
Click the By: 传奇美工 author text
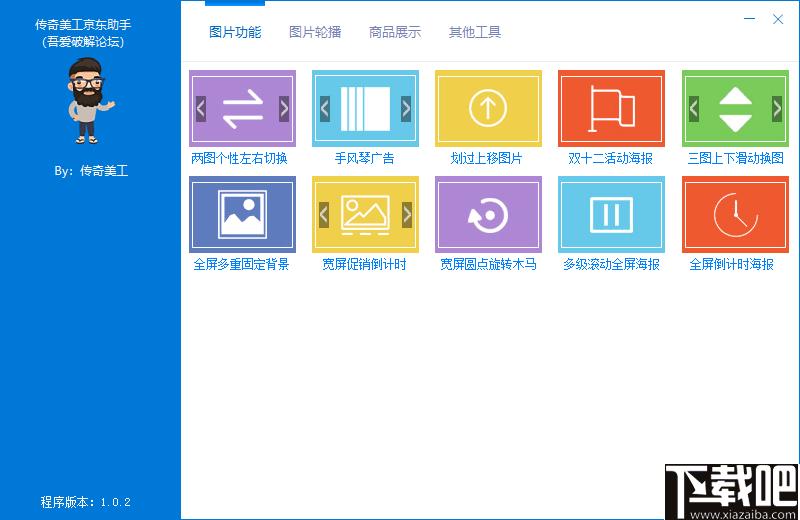(91, 170)
